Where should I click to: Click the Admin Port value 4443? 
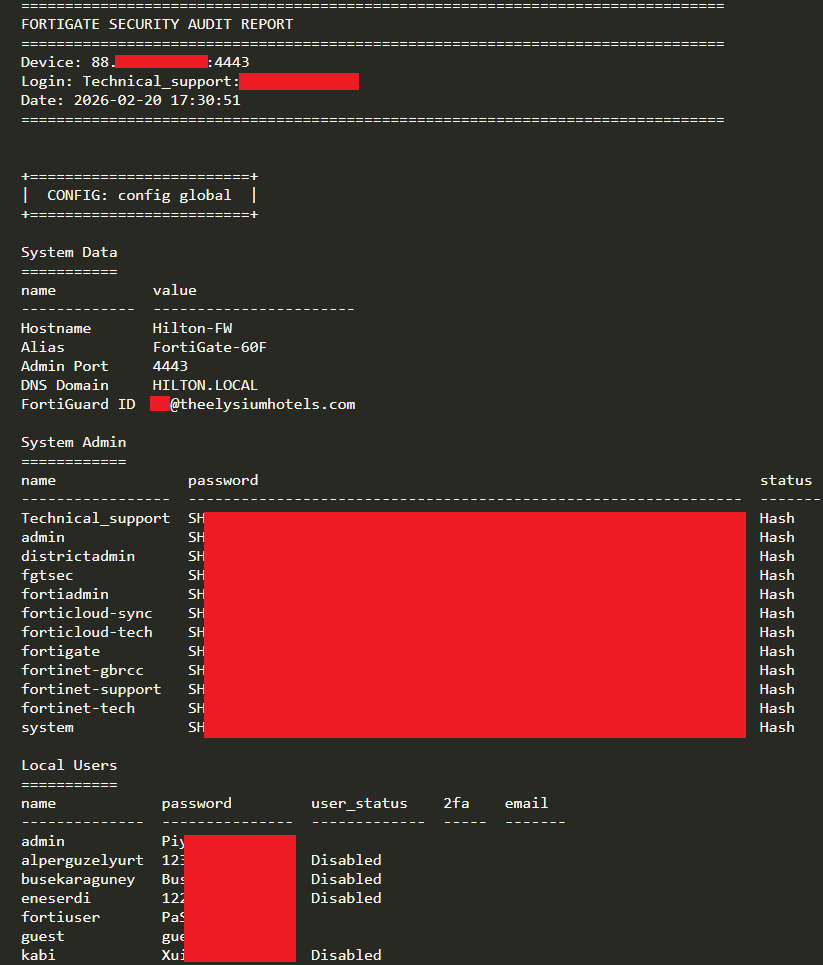[170, 366]
